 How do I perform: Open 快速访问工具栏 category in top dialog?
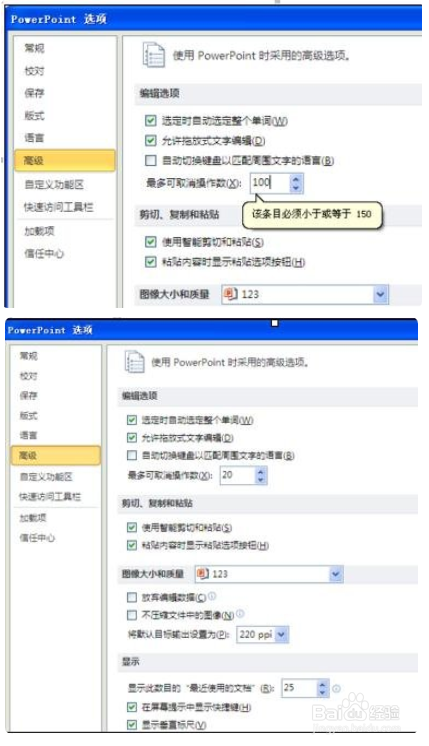tap(58, 207)
